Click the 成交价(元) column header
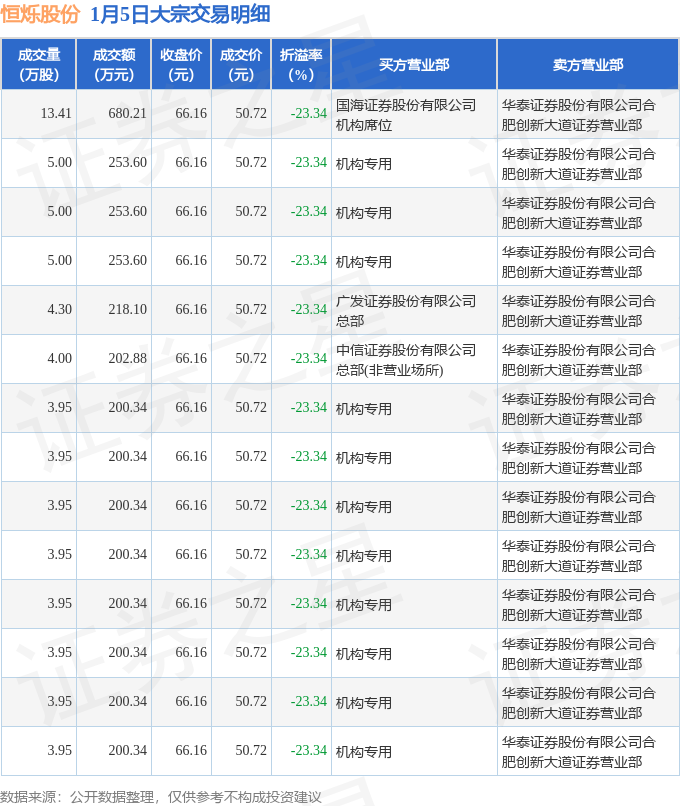The height and width of the screenshot is (806, 680). point(241,64)
